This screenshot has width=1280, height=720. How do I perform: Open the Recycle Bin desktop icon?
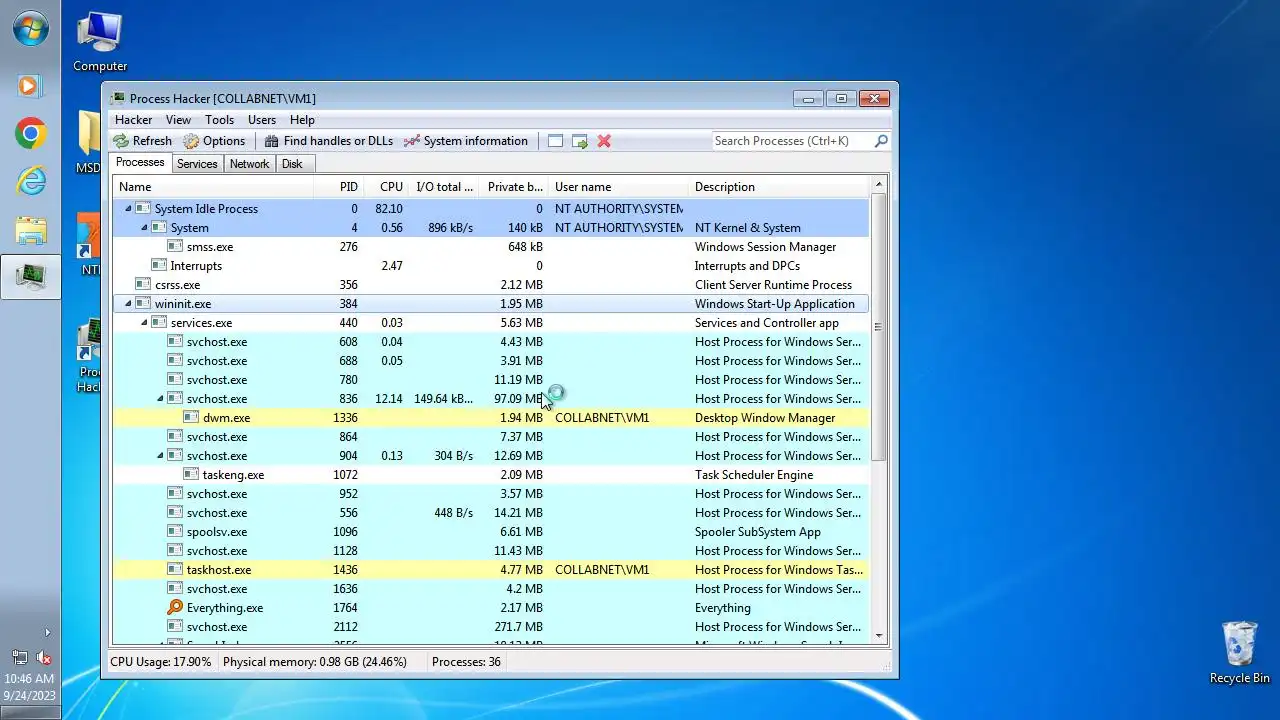[1240, 653]
